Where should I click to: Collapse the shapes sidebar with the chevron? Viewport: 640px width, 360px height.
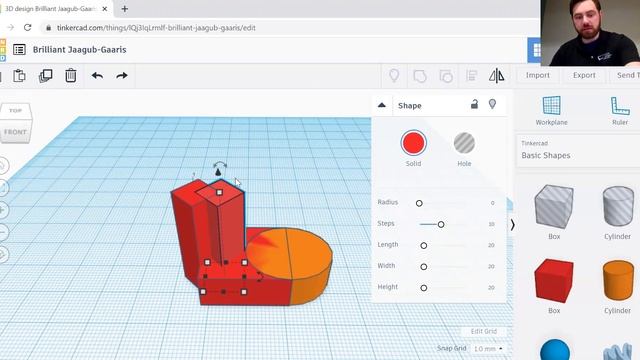tap(512, 224)
